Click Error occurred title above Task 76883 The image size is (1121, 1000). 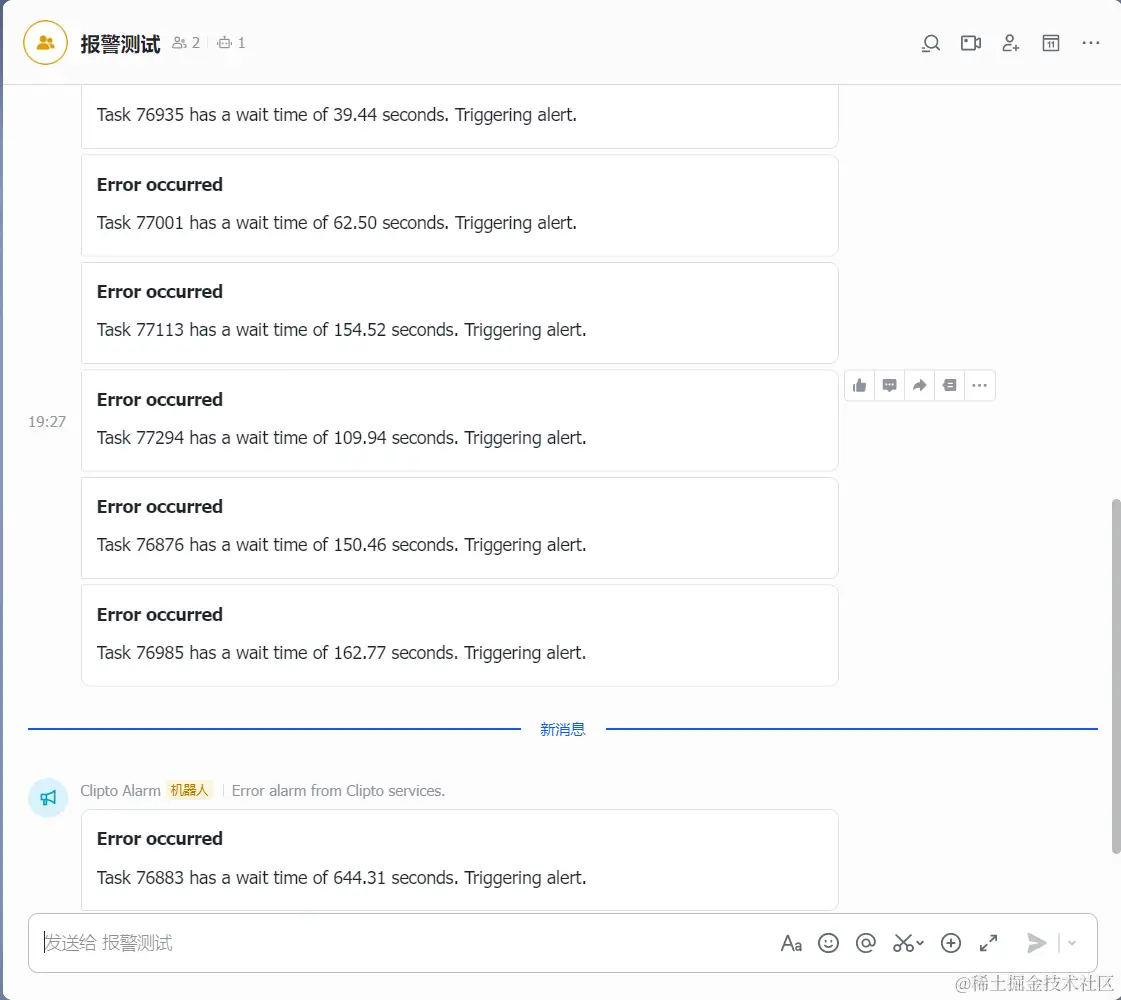159,838
